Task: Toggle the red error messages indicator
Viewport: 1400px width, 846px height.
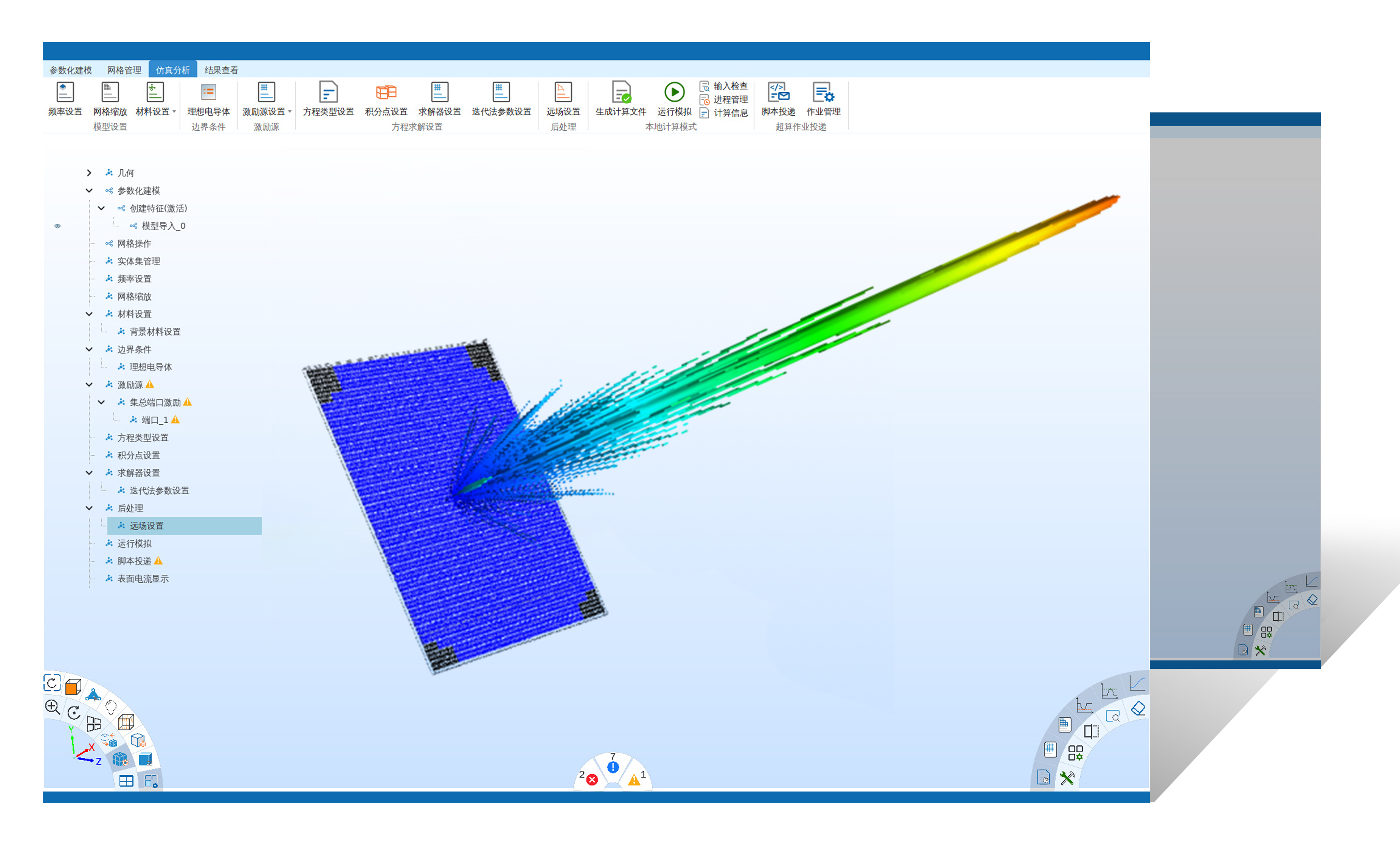Action: pyautogui.click(x=591, y=780)
